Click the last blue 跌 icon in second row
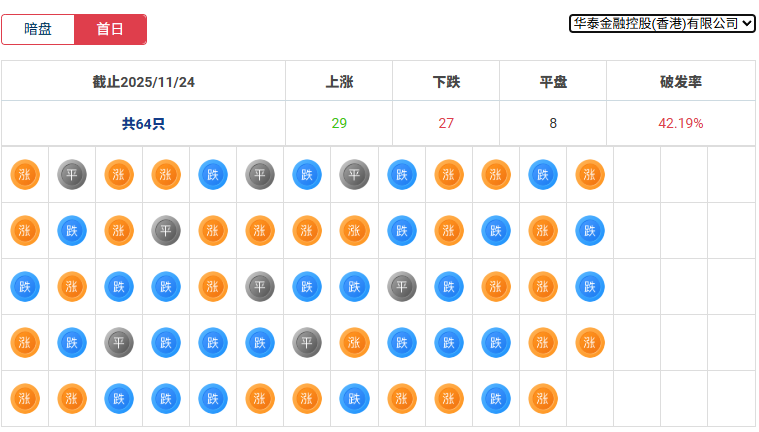 pyautogui.click(x=590, y=231)
